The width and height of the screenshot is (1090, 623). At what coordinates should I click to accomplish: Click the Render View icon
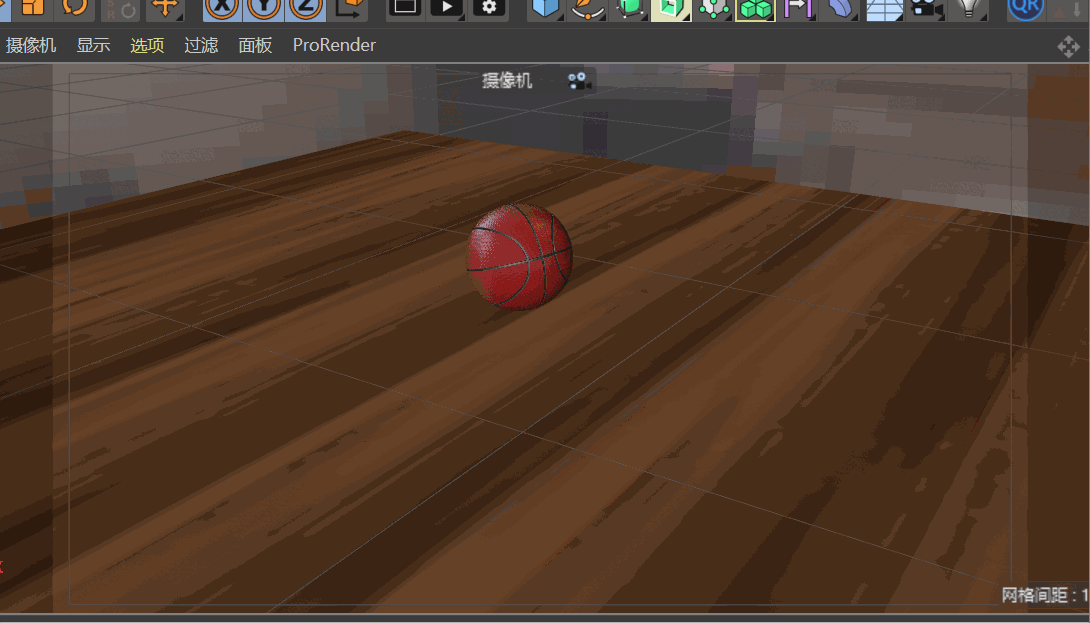tap(406, 10)
